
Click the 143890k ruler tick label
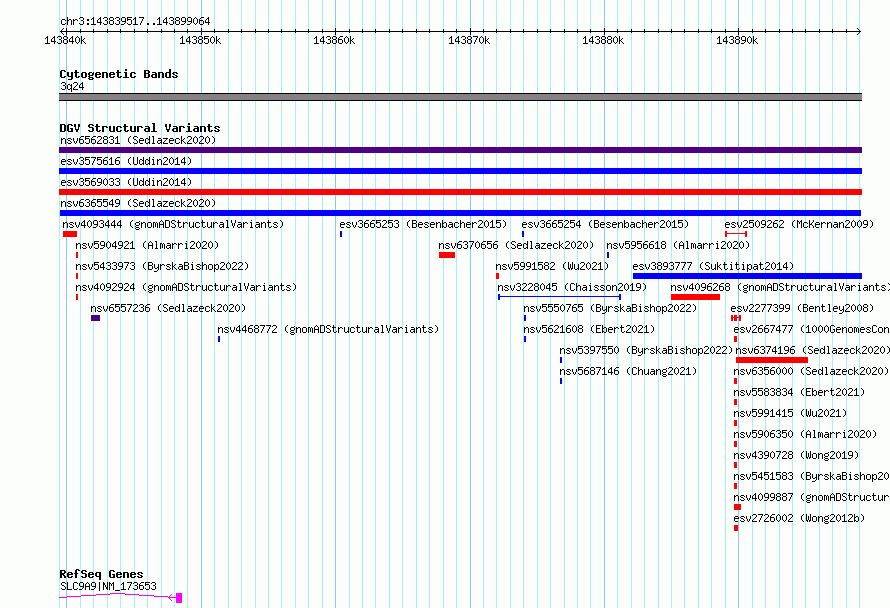click(737, 40)
